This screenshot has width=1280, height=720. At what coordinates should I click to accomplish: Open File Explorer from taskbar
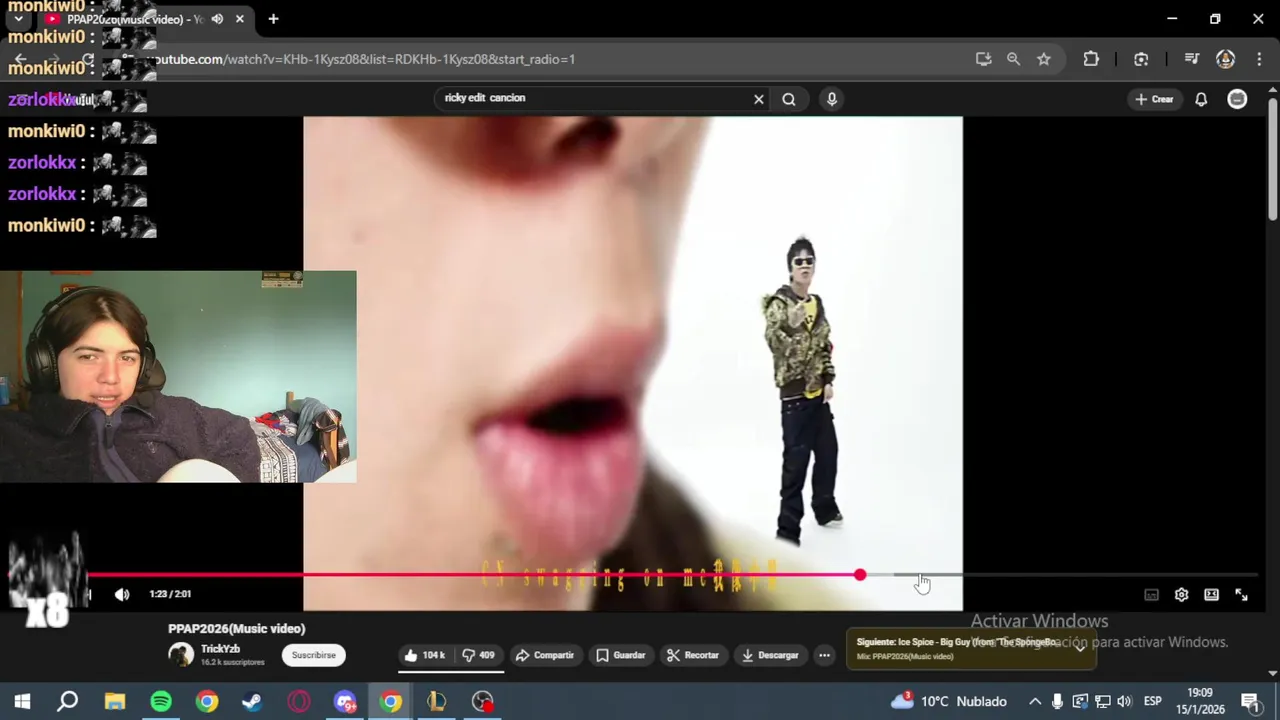pyautogui.click(x=115, y=701)
